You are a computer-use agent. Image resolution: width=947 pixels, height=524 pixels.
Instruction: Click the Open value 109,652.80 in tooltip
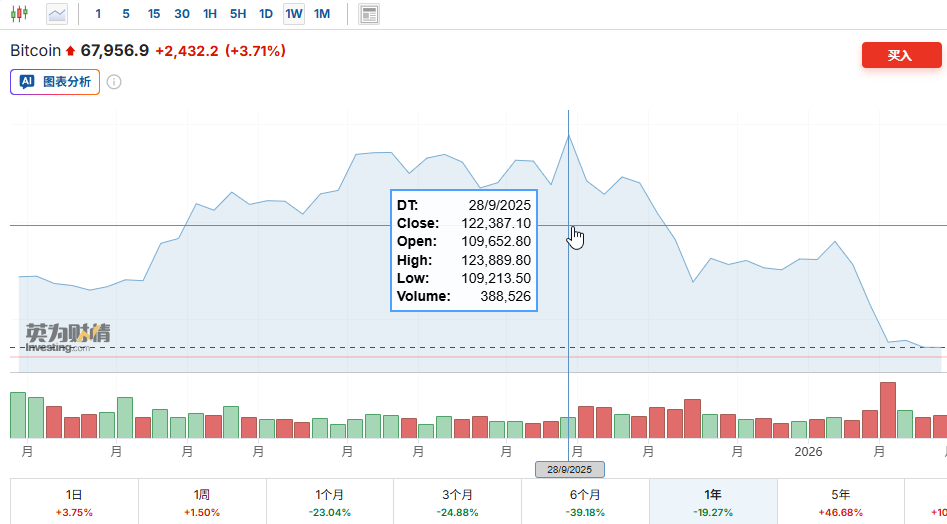tap(496, 241)
